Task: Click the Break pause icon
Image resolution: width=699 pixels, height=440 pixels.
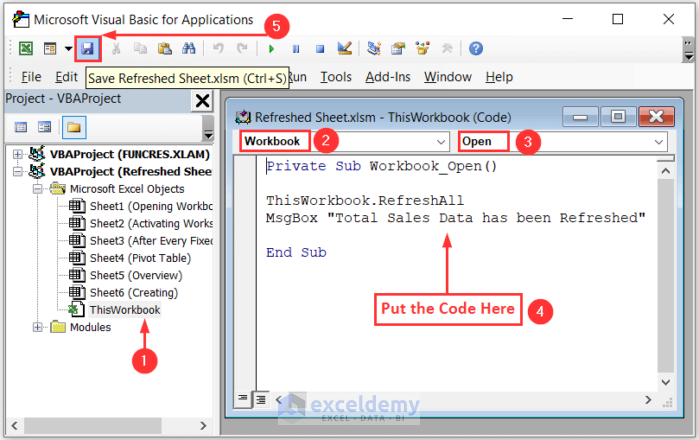Action: tap(296, 49)
